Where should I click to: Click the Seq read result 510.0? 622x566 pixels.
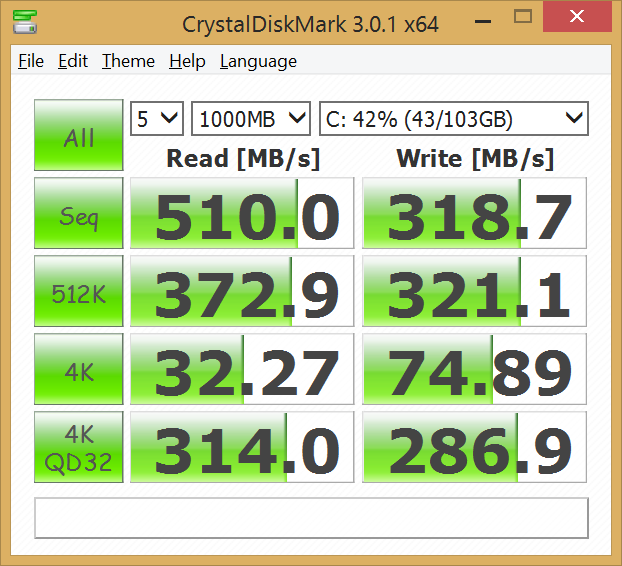click(x=242, y=213)
